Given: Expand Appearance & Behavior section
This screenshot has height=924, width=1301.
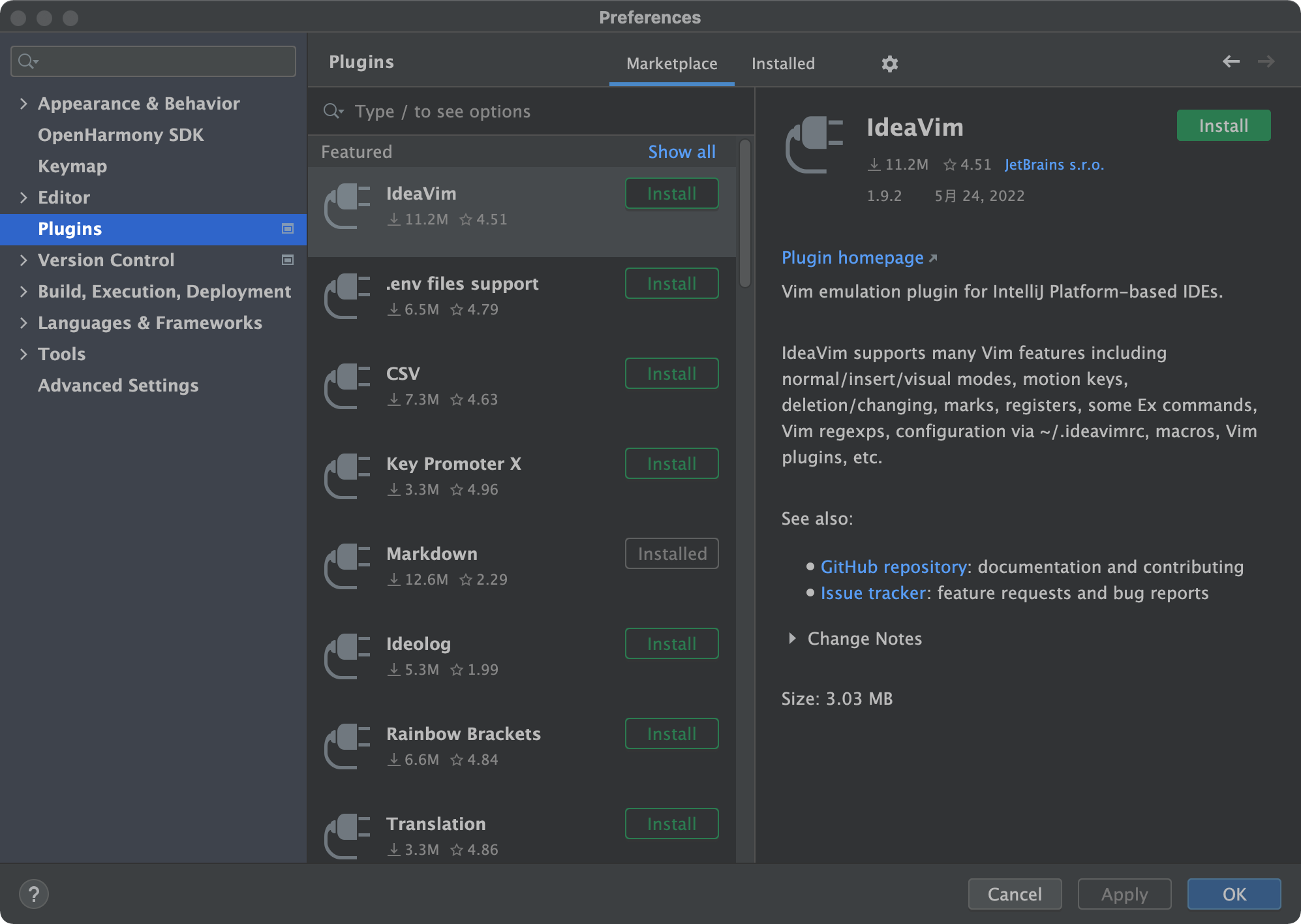Looking at the screenshot, I should click(23, 103).
